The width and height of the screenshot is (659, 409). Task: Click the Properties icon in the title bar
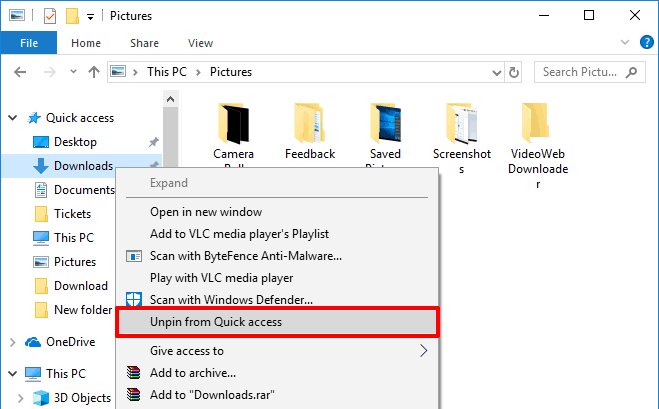pyautogui.click(x=50, y=16)
